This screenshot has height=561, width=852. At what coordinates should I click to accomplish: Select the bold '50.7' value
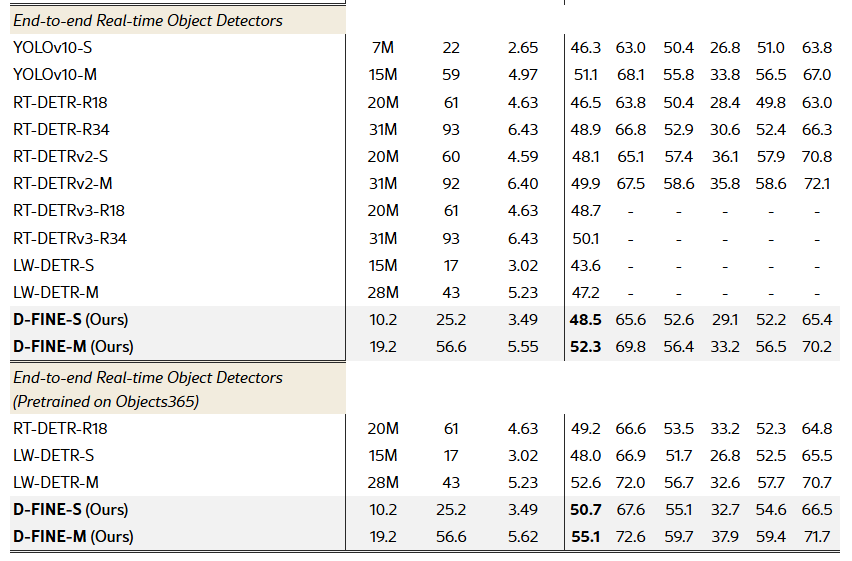click(x=585, y=510)
